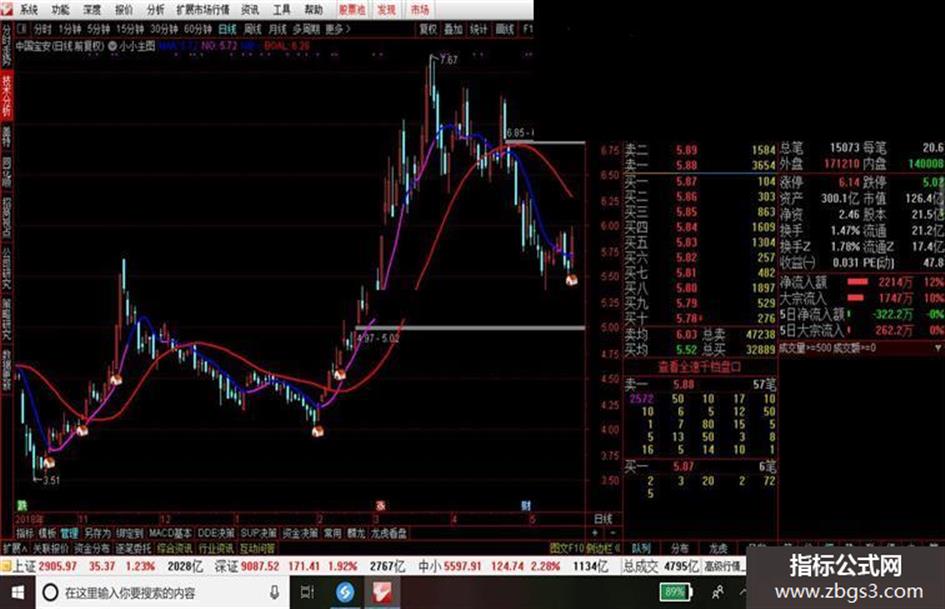Click the 复权 button
This screenshot has width=945, height=609.
coord(428,29)
